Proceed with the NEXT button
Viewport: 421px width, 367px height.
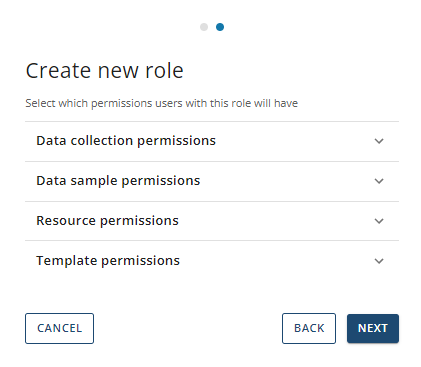coord(373,328)
